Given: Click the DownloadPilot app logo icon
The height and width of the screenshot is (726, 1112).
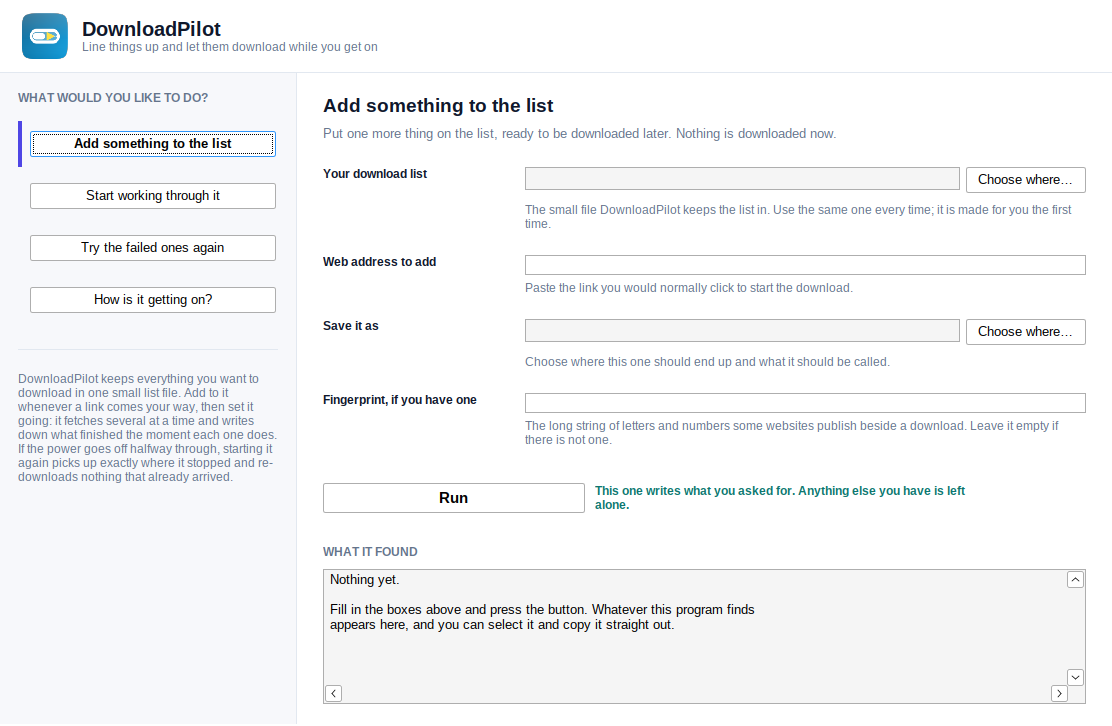Looking at the screenshot, I should pyautogui.click(x=45, y=36).
